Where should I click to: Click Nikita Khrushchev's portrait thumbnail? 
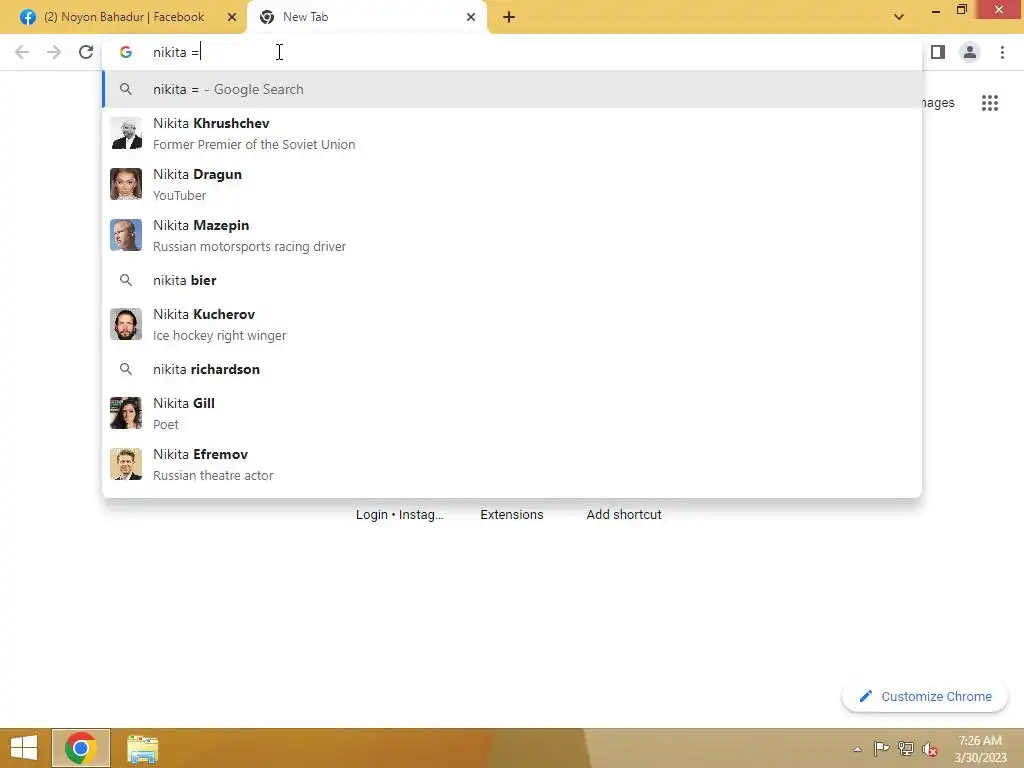click(126, 133)
